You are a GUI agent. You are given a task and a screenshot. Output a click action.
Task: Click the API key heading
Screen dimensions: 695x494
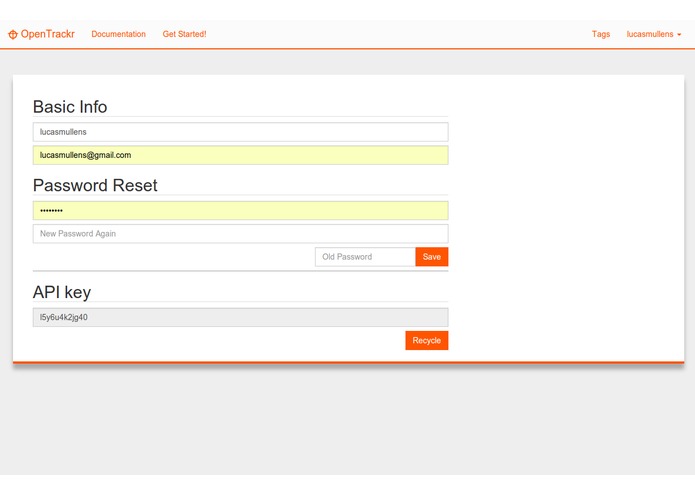[62, 292]
